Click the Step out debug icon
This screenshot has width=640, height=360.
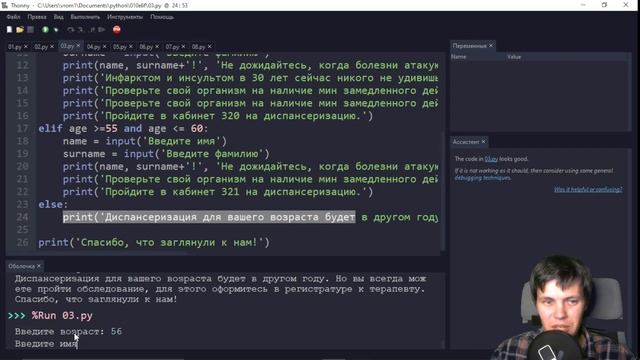(x=91, y=29)
